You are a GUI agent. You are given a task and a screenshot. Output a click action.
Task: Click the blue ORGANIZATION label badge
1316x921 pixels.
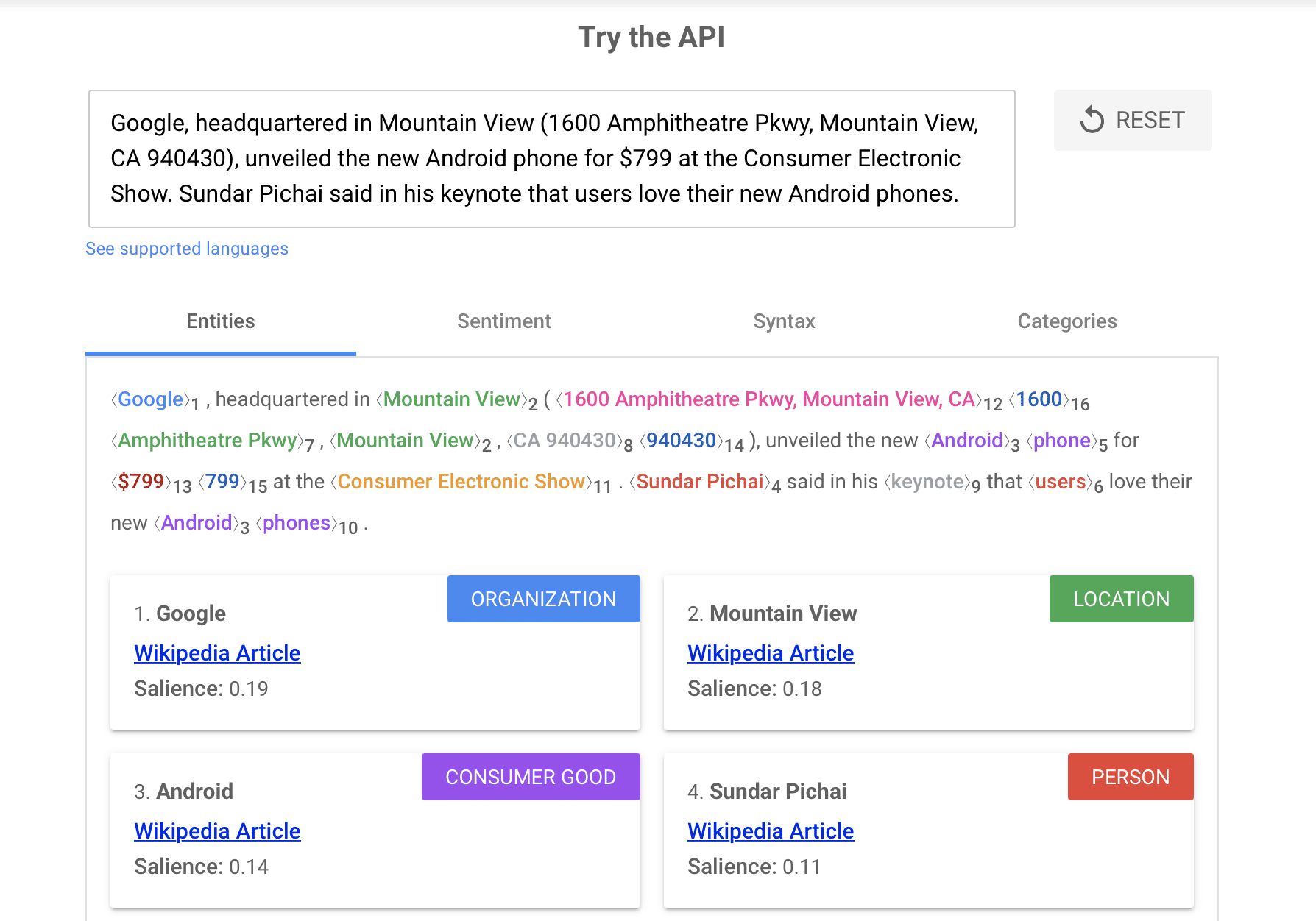(543, 599)
